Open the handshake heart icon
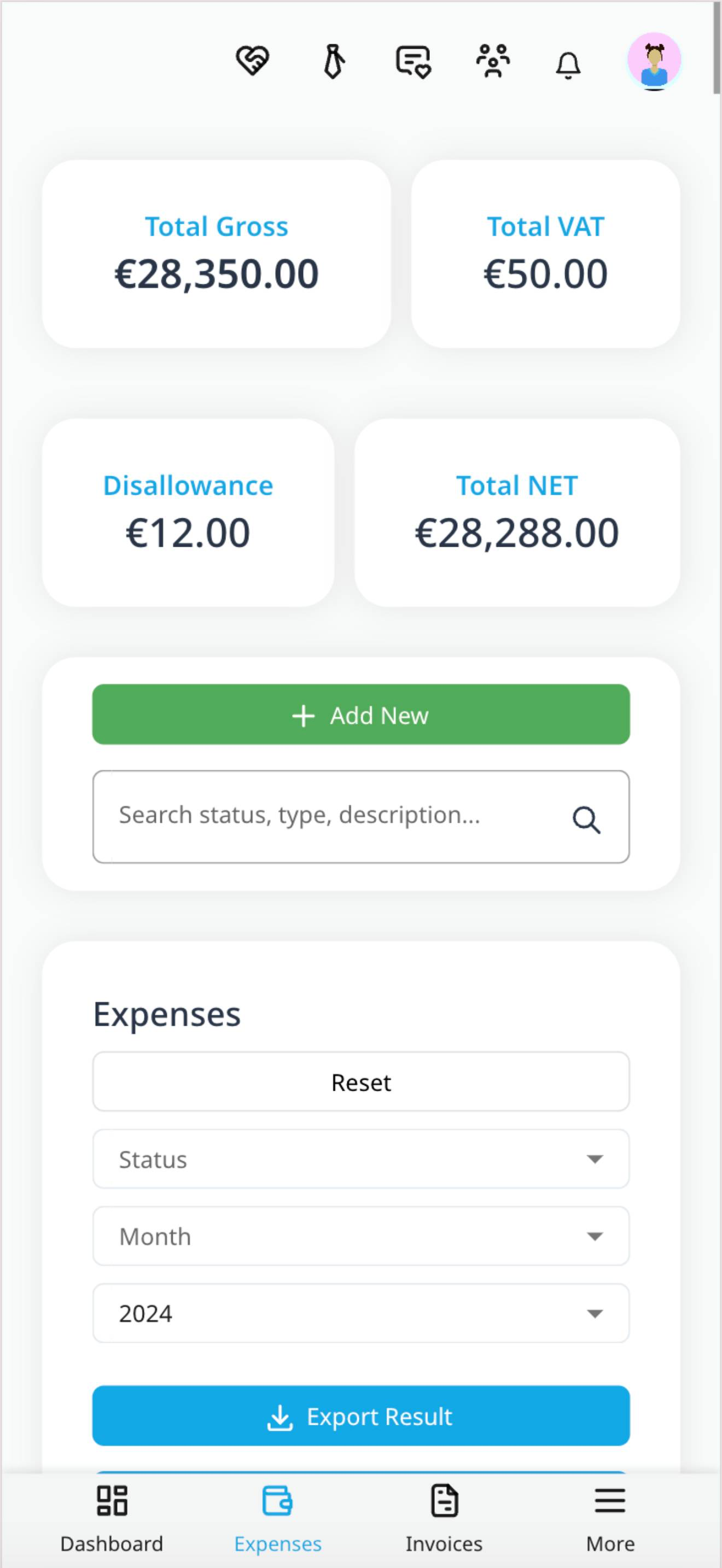The width and height of the screenshot is (722, 1568). point(252,61)
